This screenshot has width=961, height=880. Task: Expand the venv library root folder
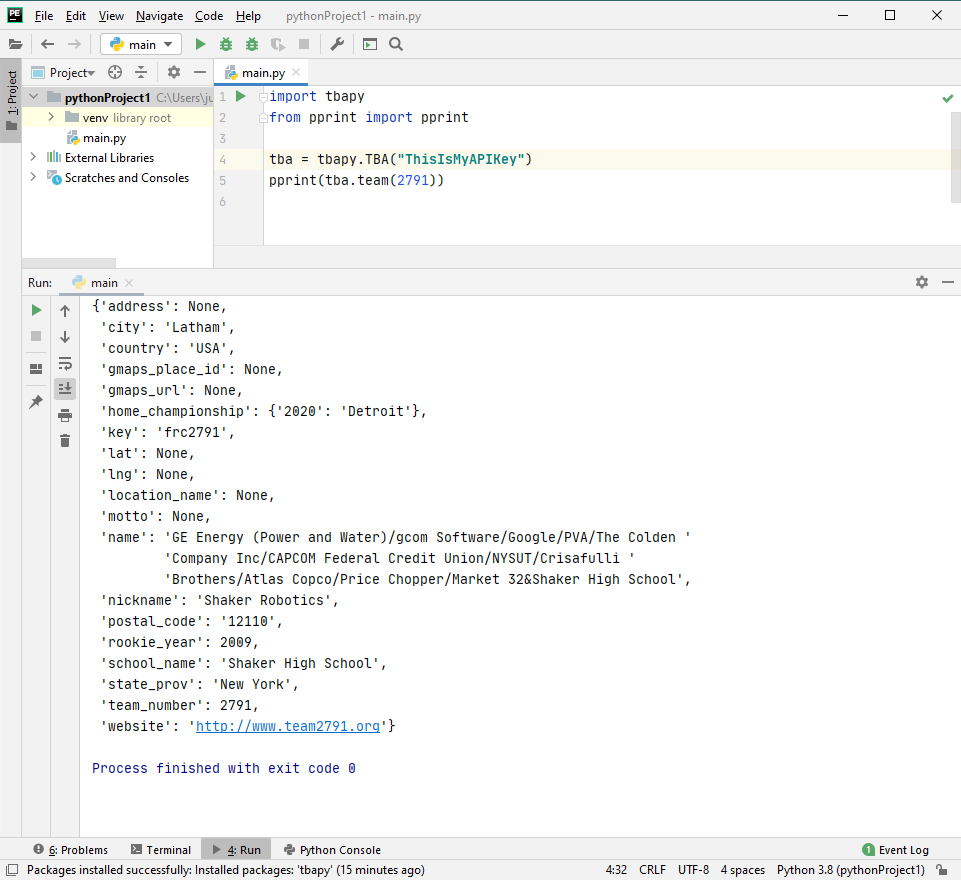50,117
